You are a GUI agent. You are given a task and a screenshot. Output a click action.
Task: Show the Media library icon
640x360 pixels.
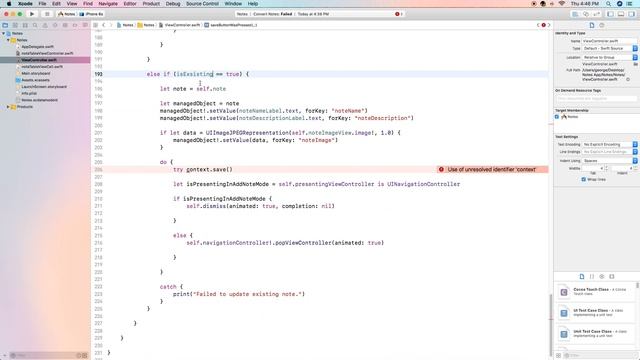coord(611,276)
